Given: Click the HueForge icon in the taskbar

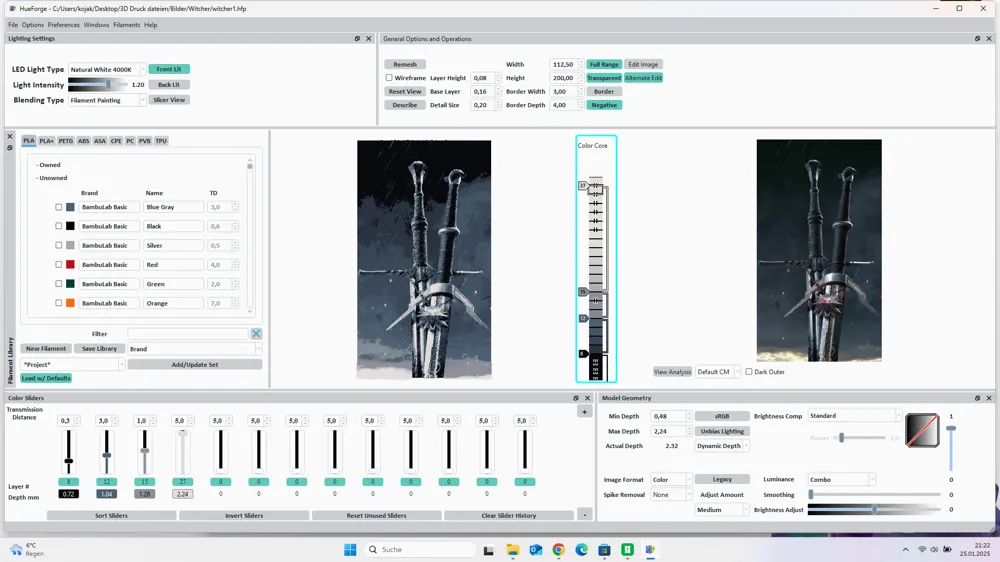Looking at the screenshot, I should [x=650, y=550].
